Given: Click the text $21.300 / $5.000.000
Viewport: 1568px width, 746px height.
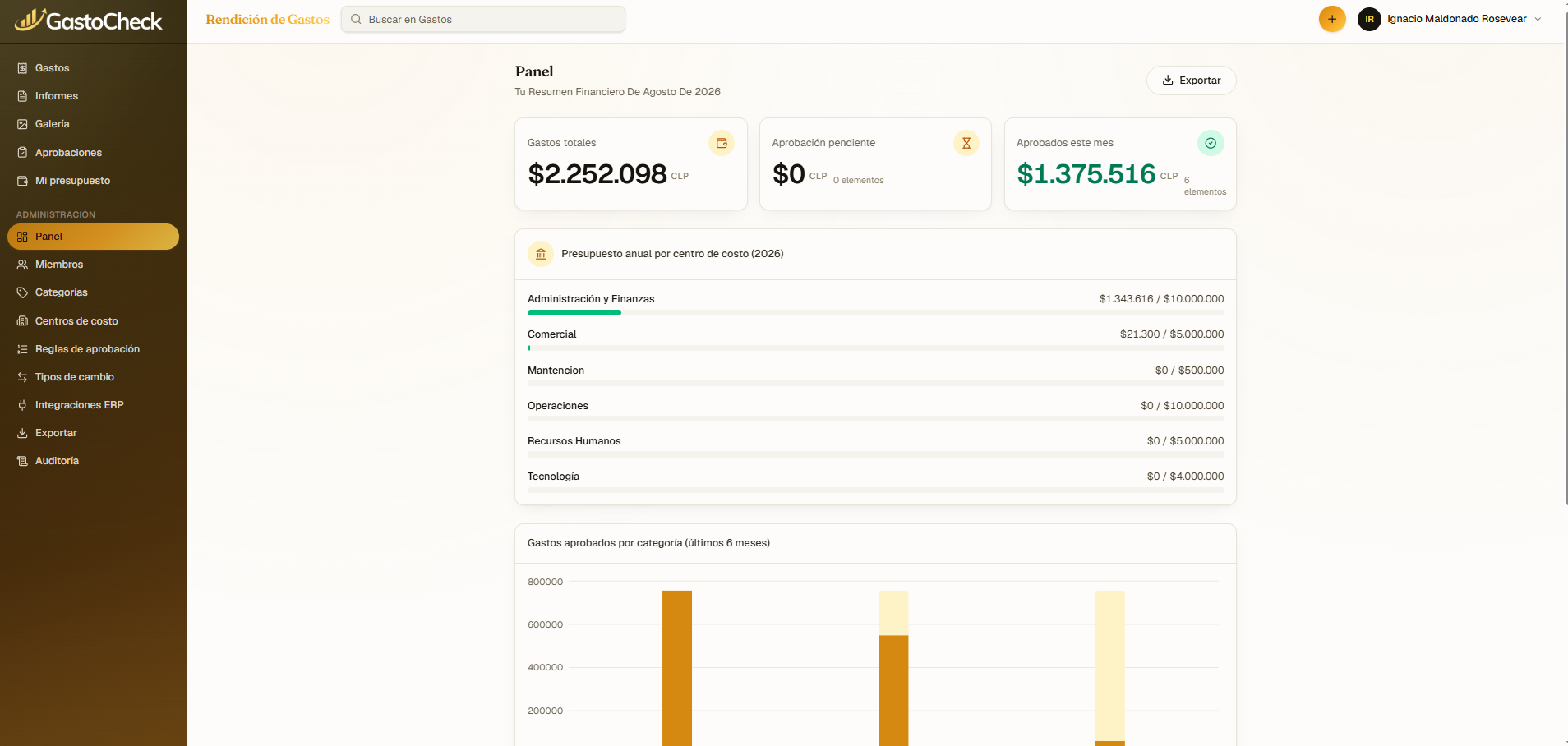Looking at the screenshot, I should (1172, 334).
